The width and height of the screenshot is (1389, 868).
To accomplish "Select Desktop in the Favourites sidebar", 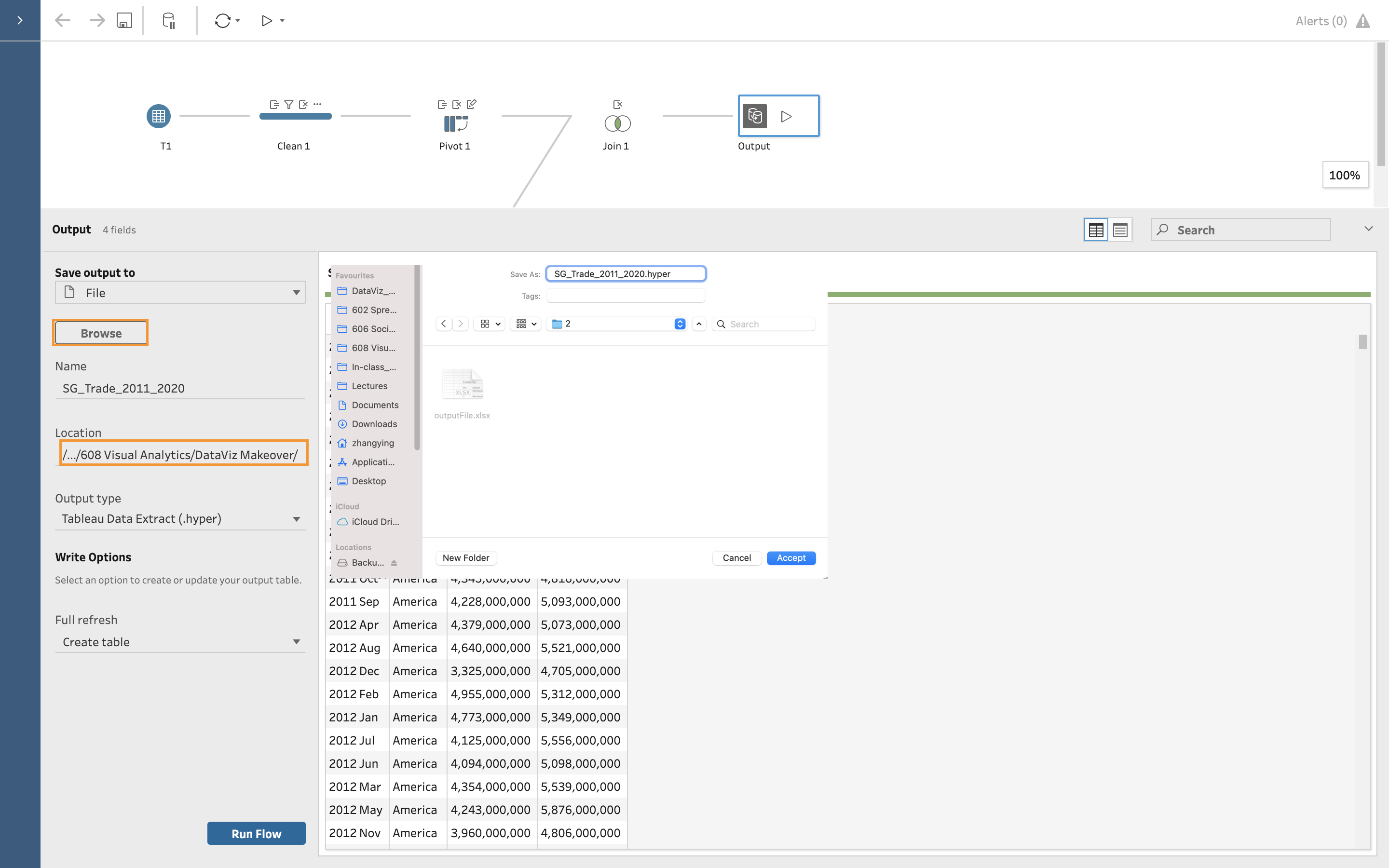I will pyautogui.click(x=368, y=481).
